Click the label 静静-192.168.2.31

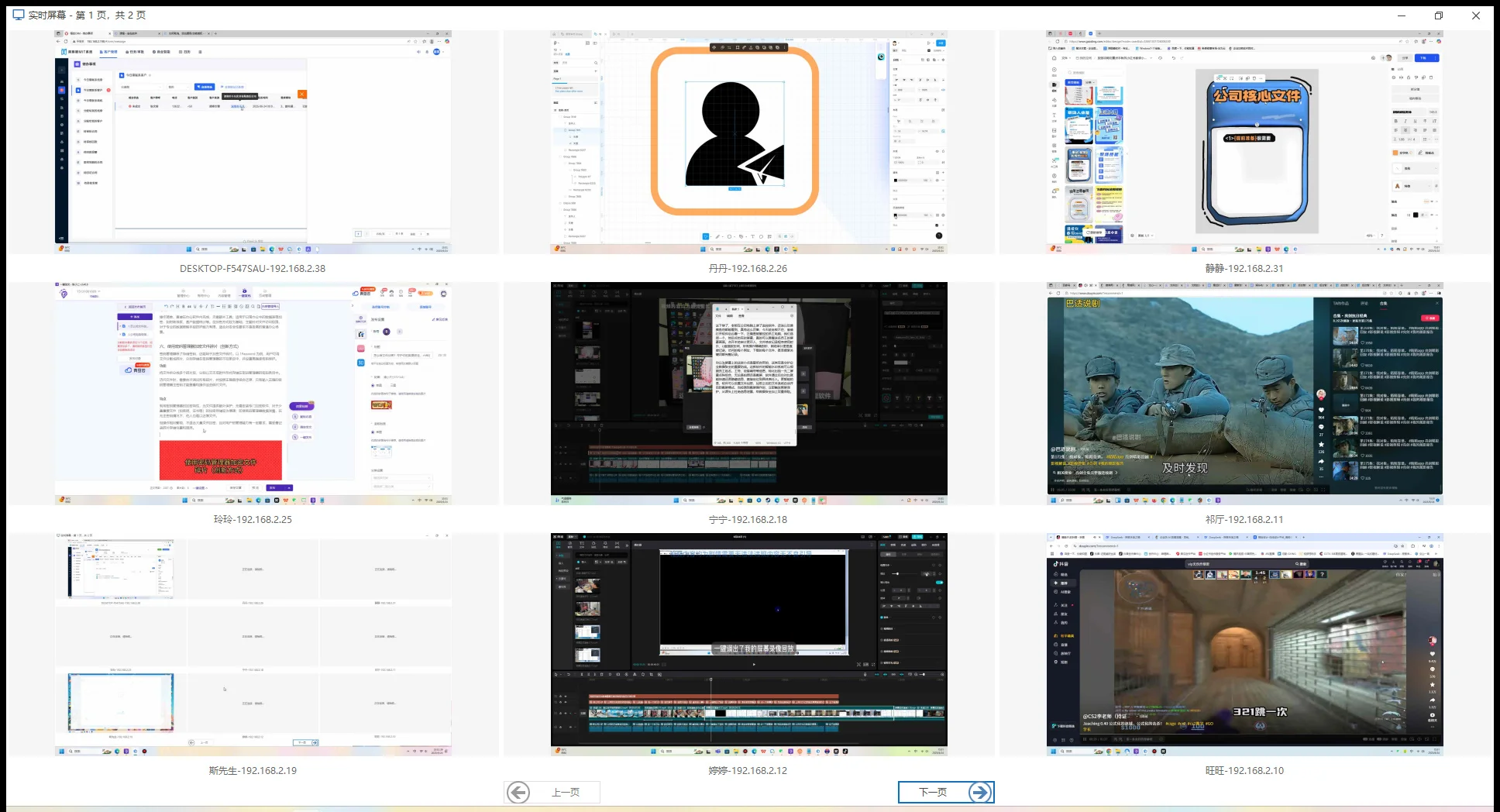[x=1244, y=269]
